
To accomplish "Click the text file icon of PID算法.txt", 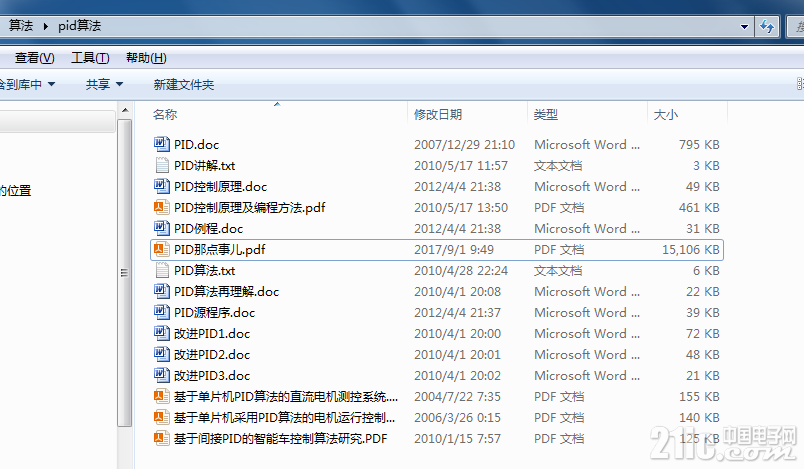I will (x=162, y=270).
